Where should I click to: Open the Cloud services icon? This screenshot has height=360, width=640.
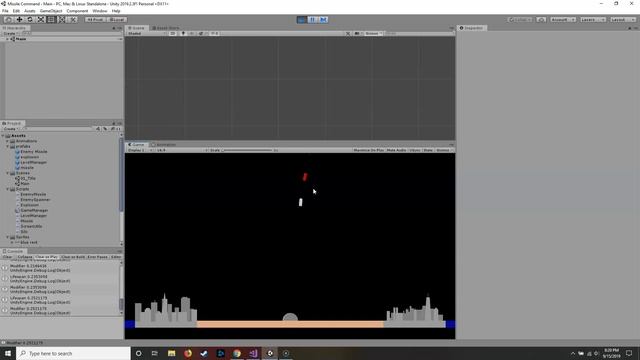pos(541,20)
